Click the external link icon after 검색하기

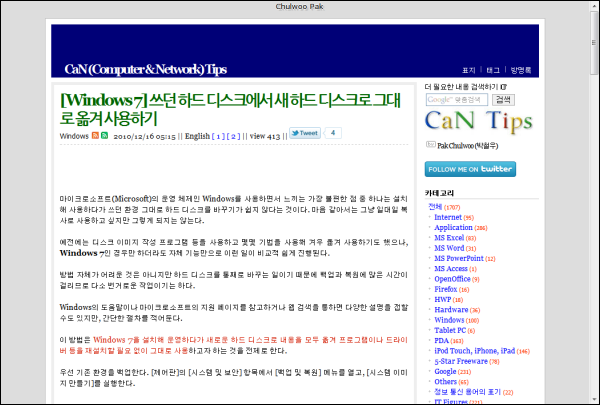click(504, 87)
